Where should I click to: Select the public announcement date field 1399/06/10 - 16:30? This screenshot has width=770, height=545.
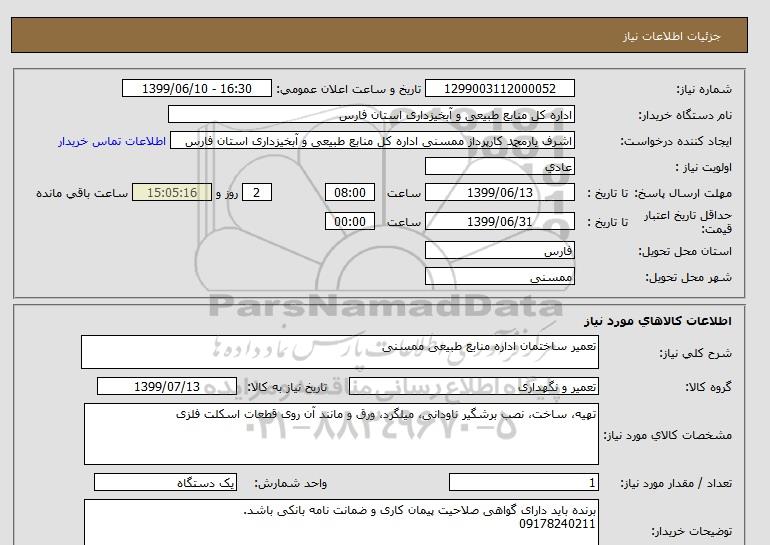click(197, 89)
